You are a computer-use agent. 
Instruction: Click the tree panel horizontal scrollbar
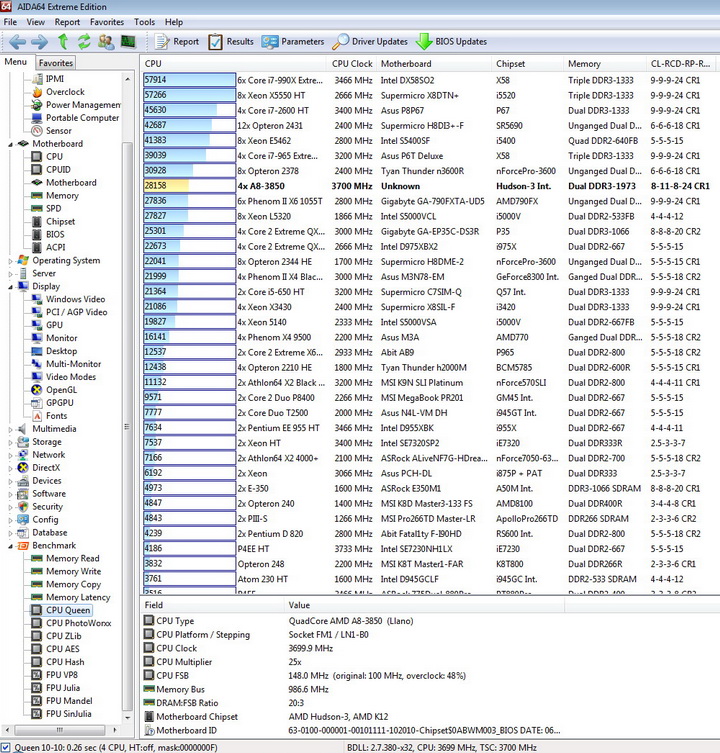click(x=60, y=730)
